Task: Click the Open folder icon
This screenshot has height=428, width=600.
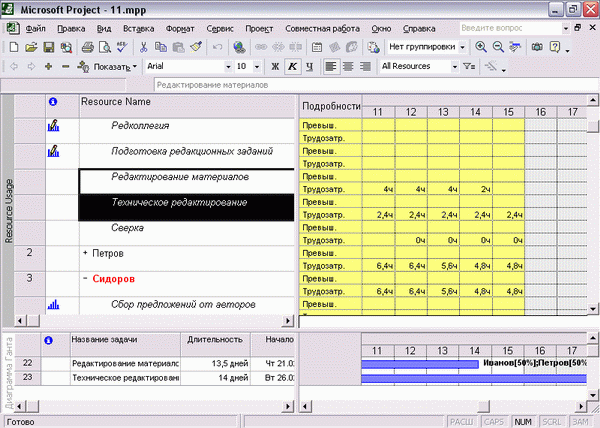Action: [31, 47]
